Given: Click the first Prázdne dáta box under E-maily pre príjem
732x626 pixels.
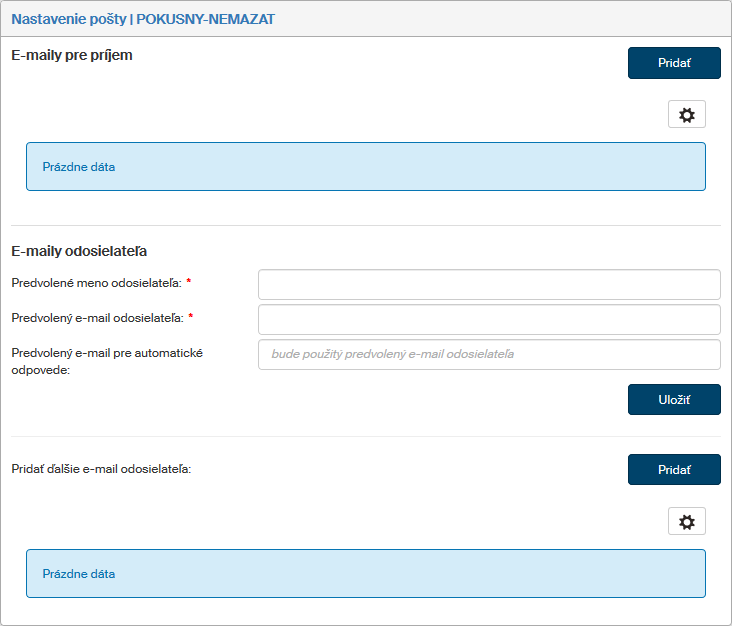Looking at the screenshot, I should tap(365, 166).
